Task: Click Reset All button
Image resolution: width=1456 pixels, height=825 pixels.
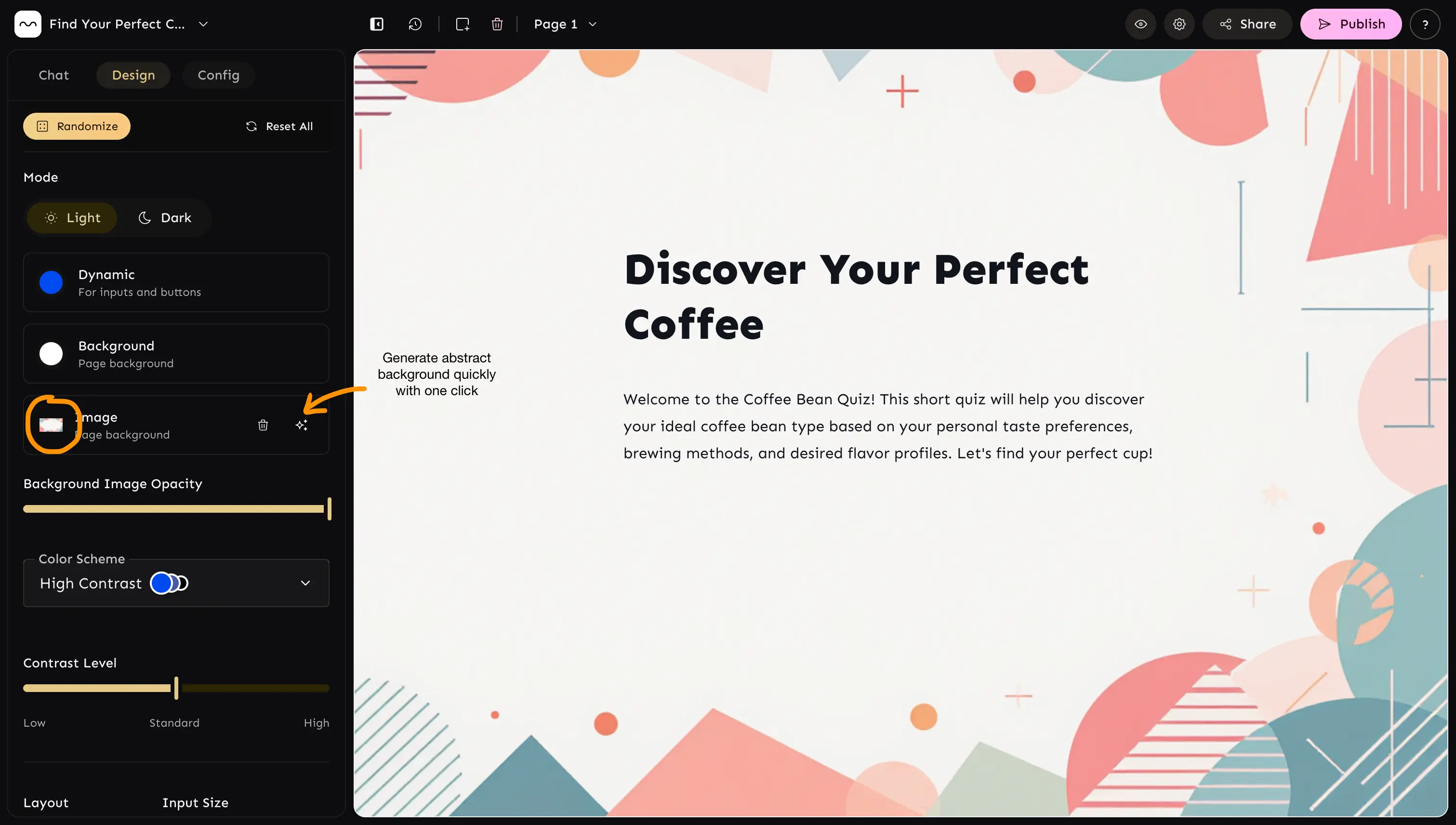Action: pos(279,126)
